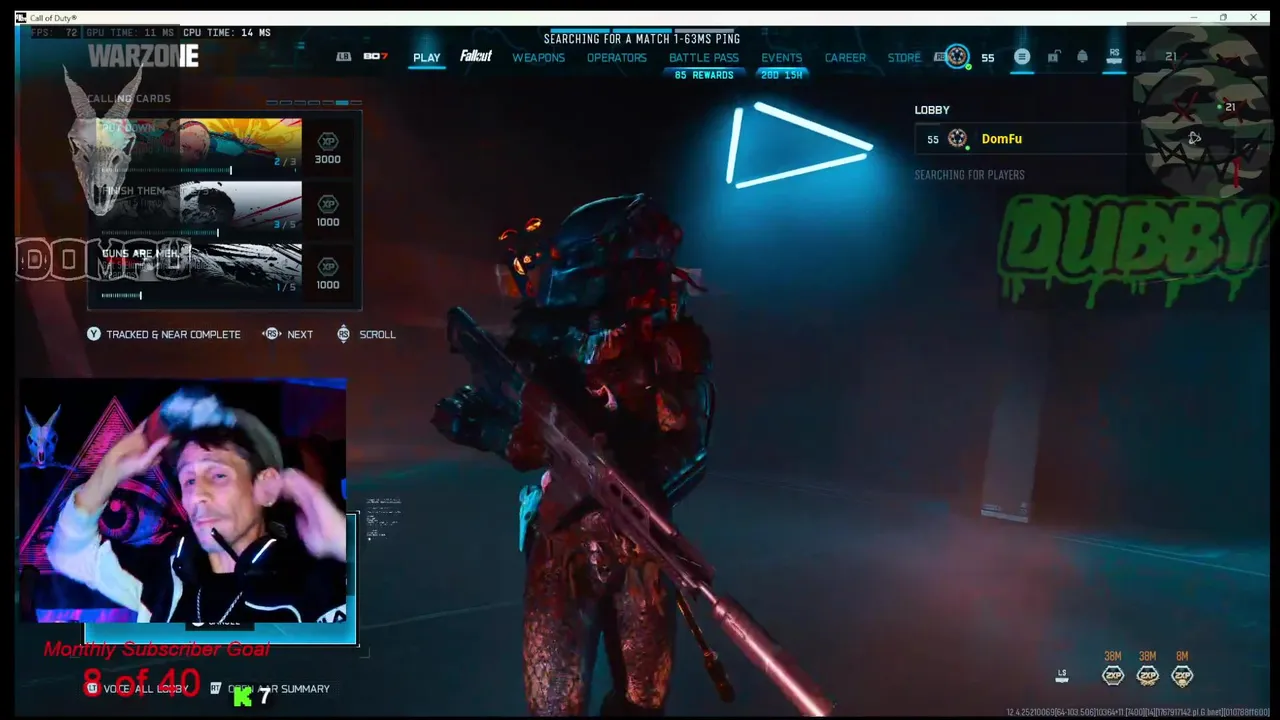Click the Y button Tracked & Near Complete
The height and width of the screenshot is (720, 1280).
(164, 334)
